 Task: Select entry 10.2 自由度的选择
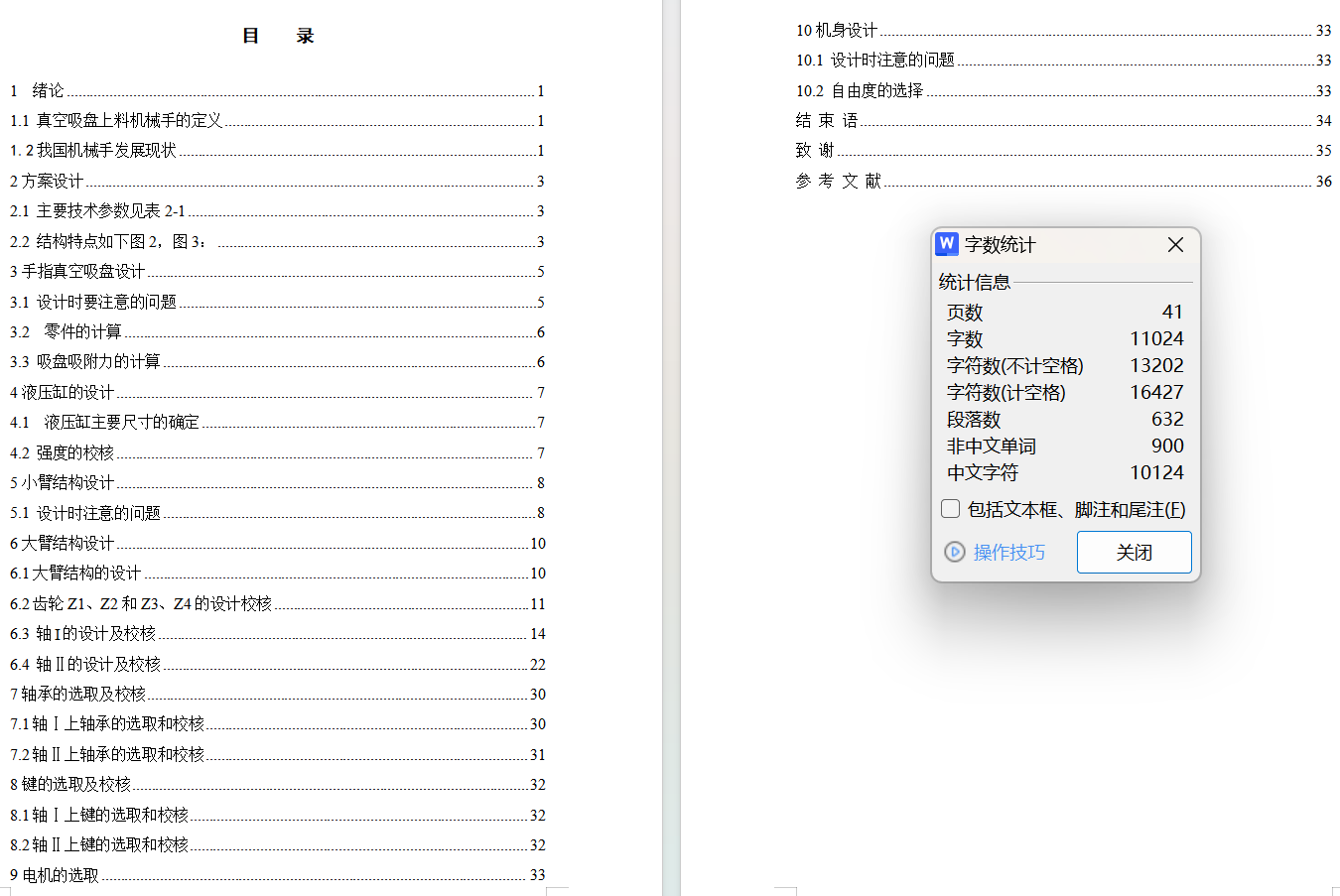click(x=1063, y=90)
